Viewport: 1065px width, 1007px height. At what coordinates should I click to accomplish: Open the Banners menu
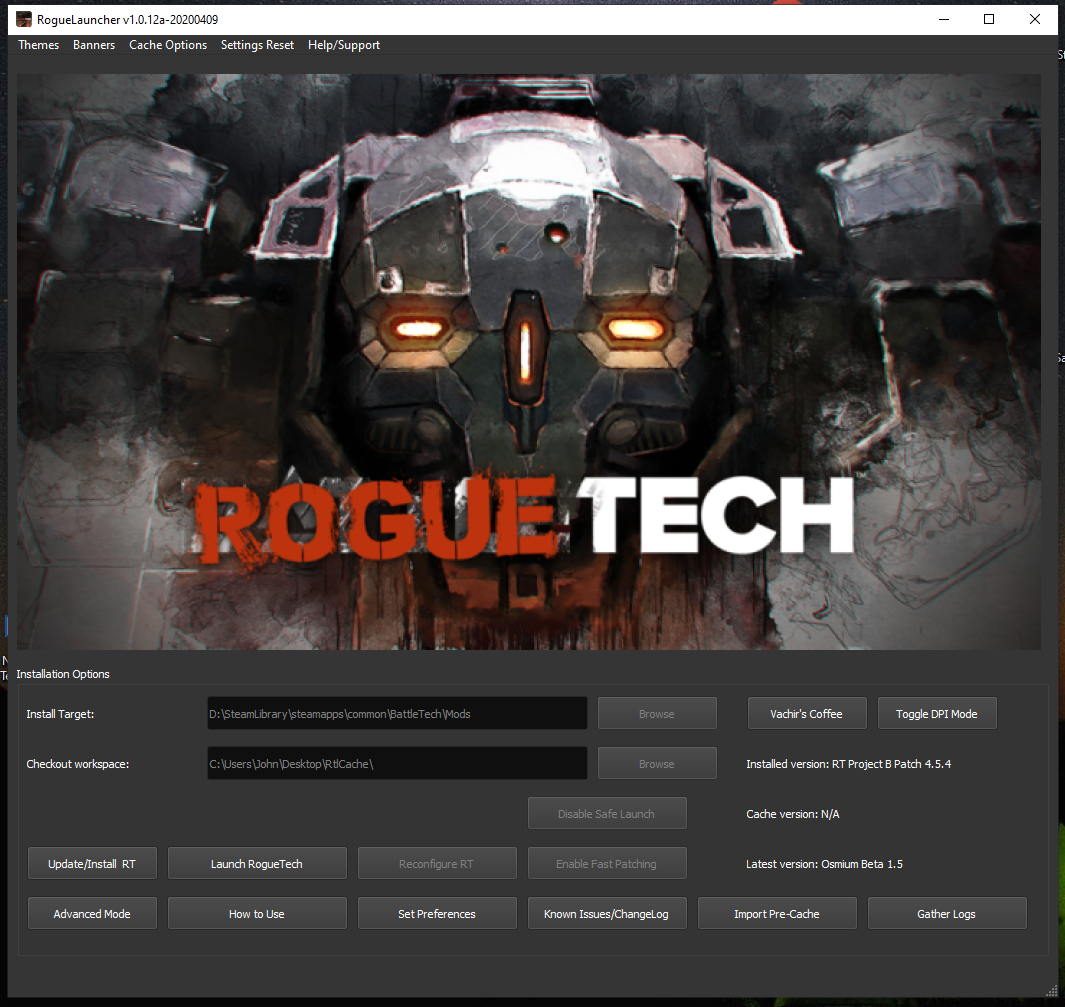coord(94,45)
